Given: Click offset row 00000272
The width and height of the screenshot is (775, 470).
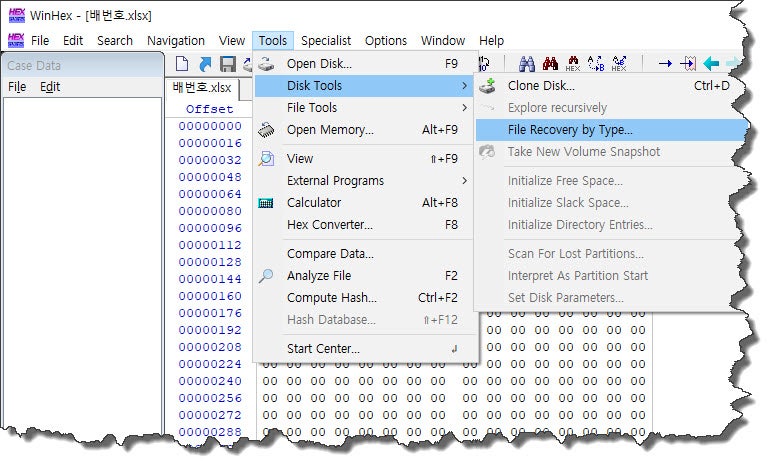Looking at the screenshot, I should [x=210, y=415].
